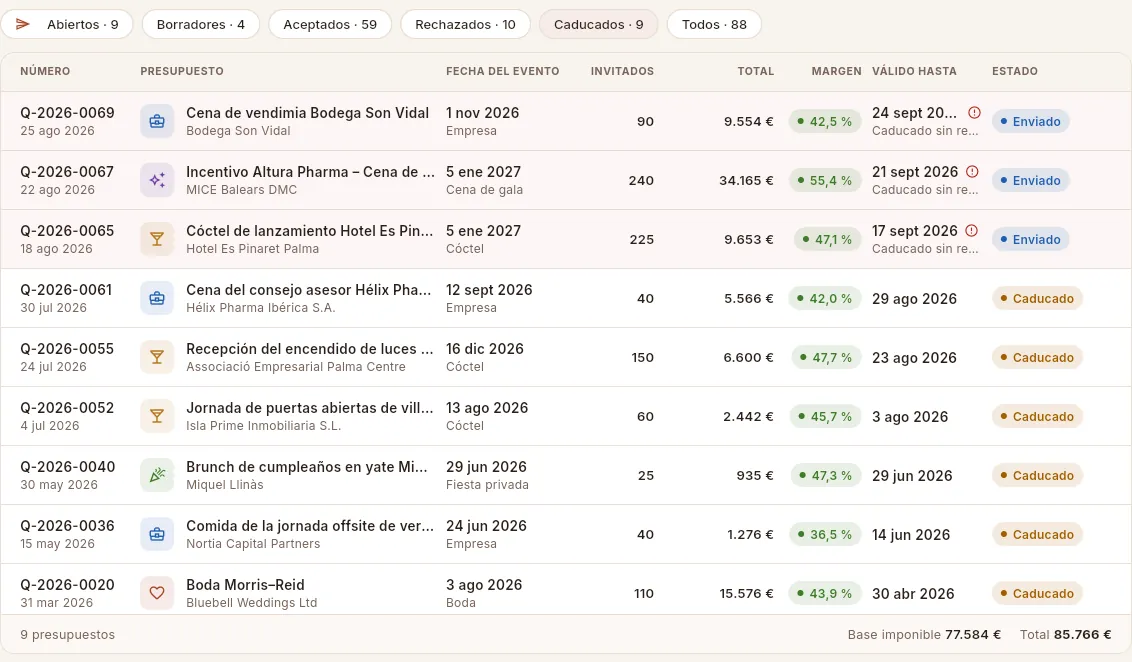Viewport: 1132px width, 662px height.
Task: Select client MICE Balears DMC
Action: pos(241,190)
